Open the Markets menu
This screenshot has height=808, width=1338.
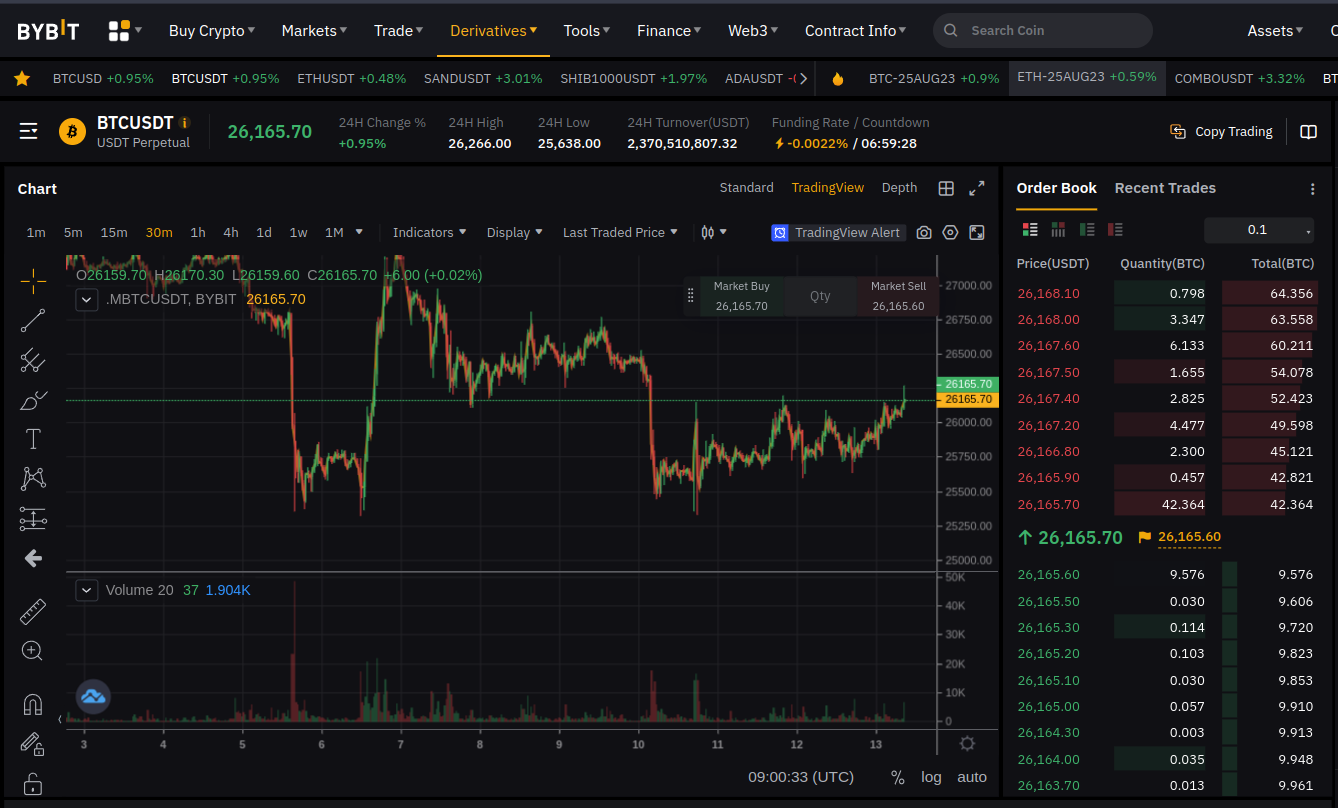coord(315,31)
